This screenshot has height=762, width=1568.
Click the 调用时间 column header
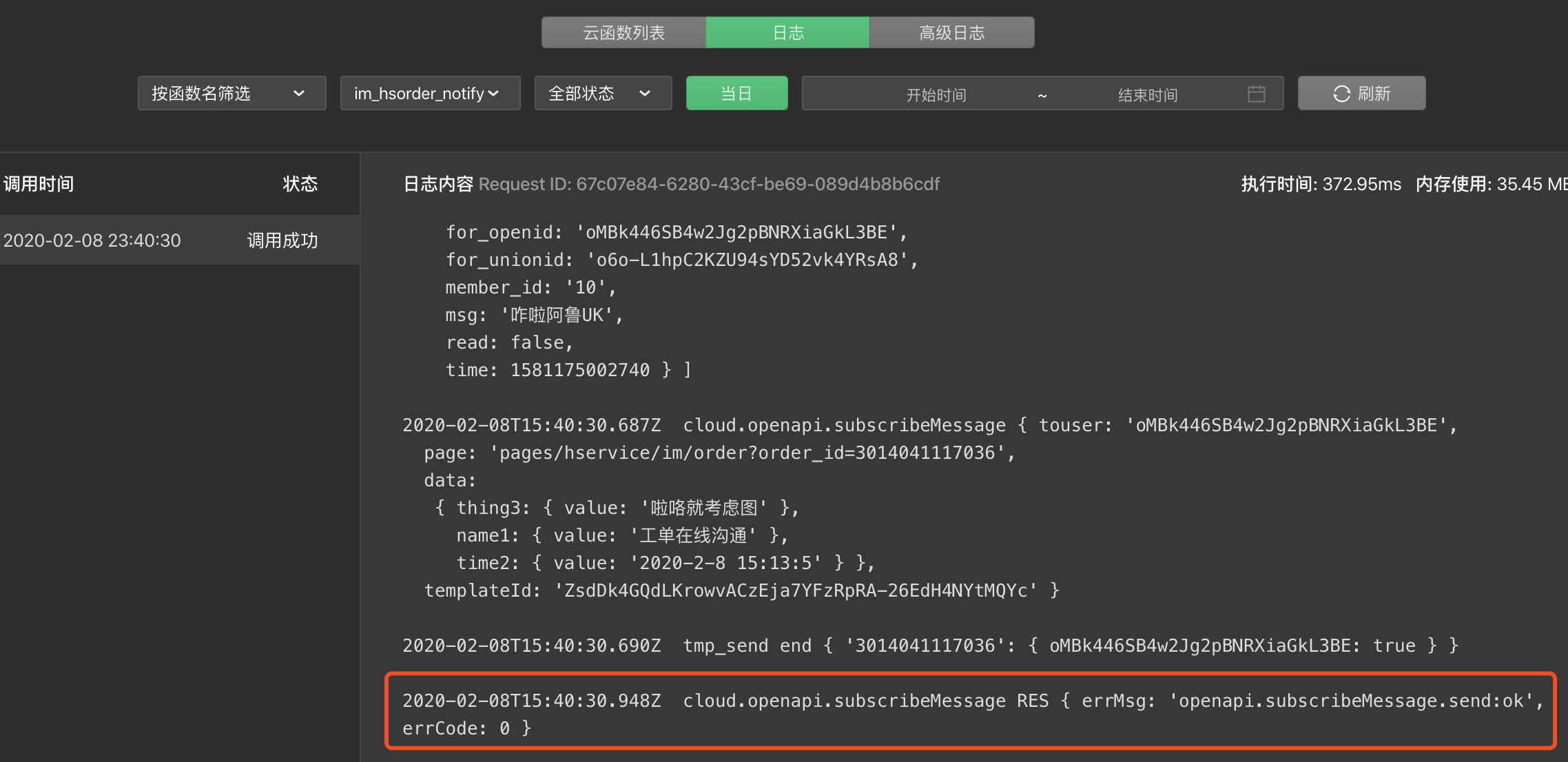pos(39,184)
